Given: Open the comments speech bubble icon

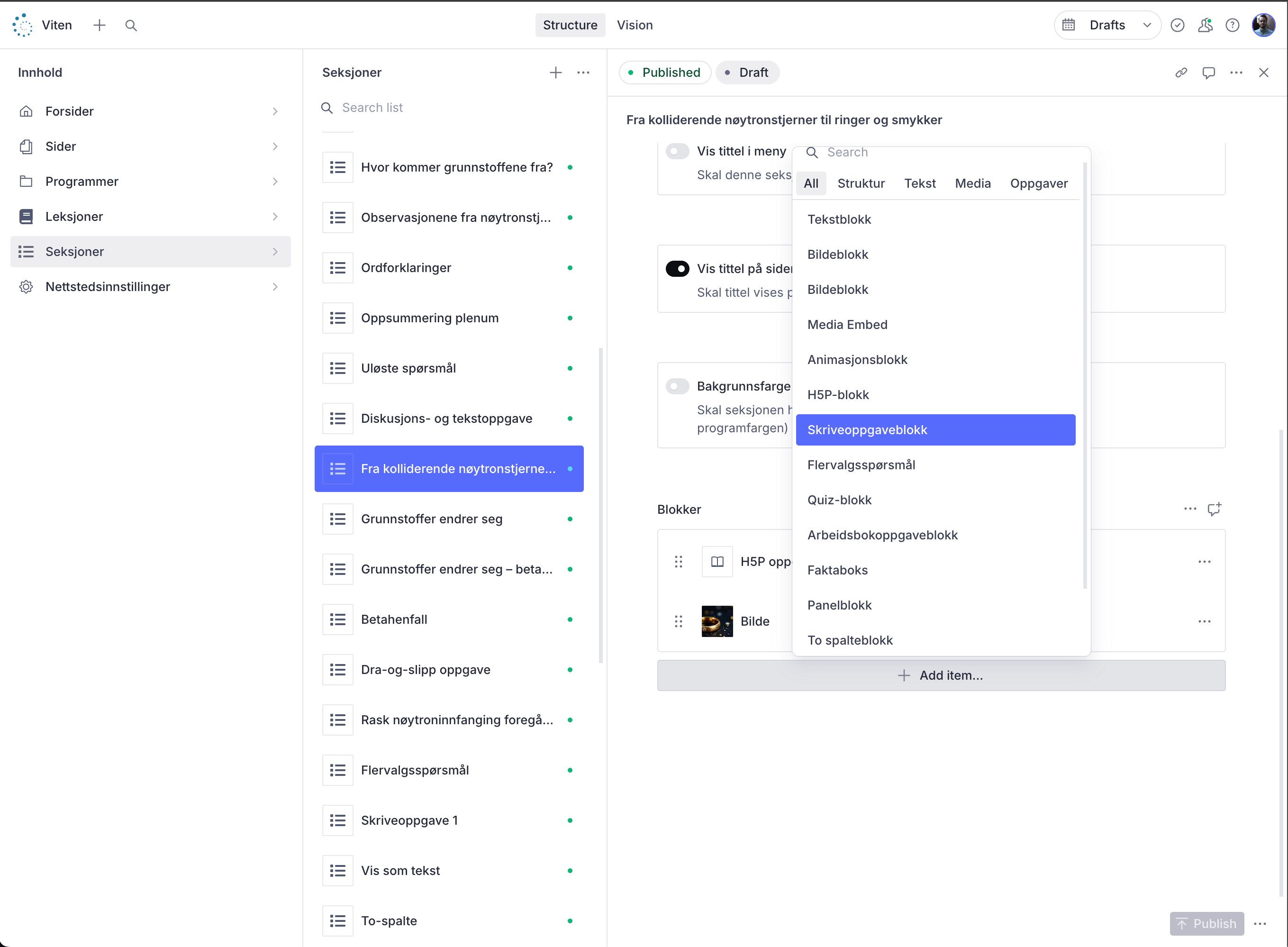Looking at the screenshot, I should pos(1208,73).
